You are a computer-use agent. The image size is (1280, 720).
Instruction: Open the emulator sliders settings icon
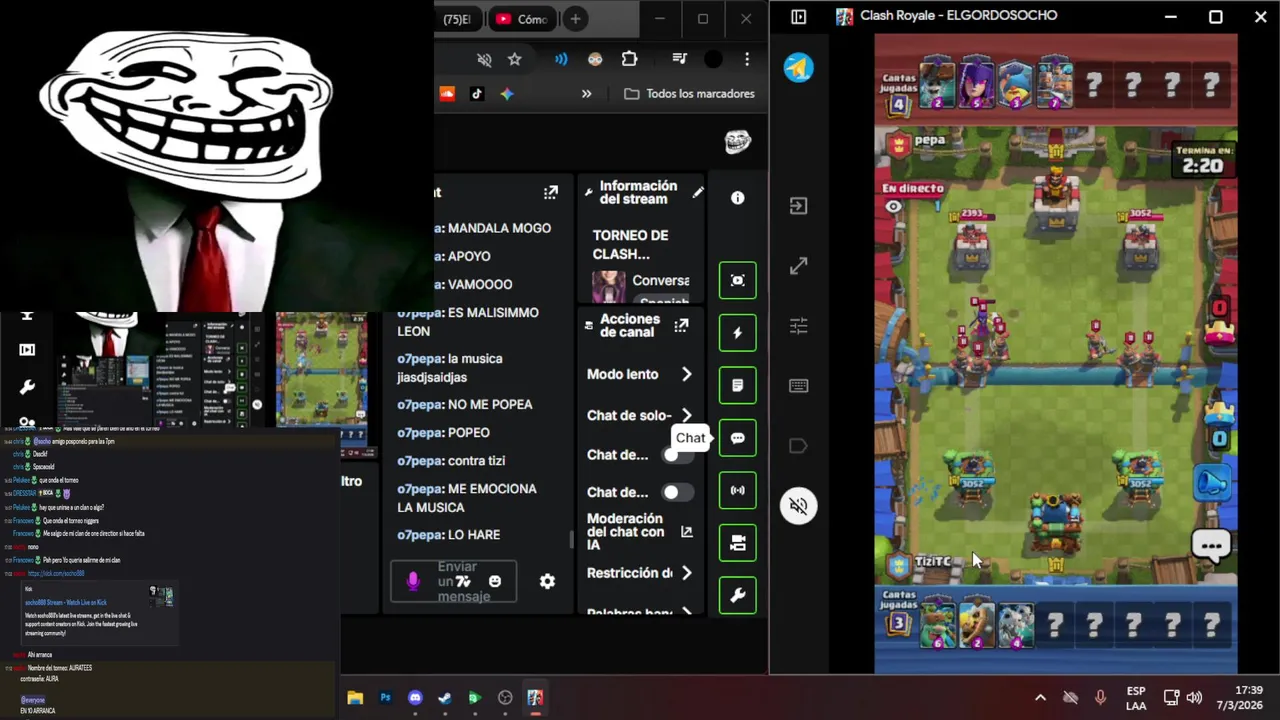coord(798,326)
